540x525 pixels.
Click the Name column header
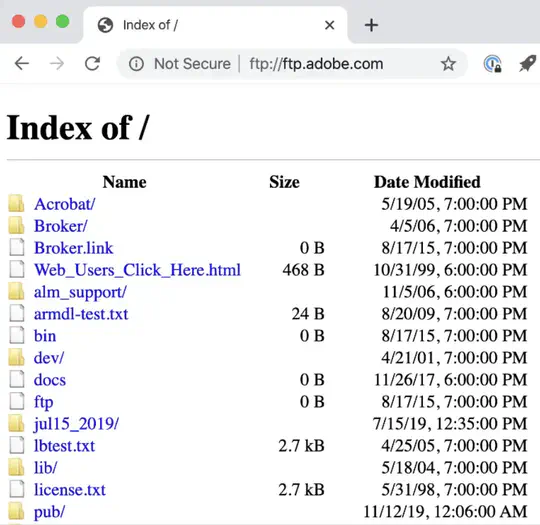point(125,182)
